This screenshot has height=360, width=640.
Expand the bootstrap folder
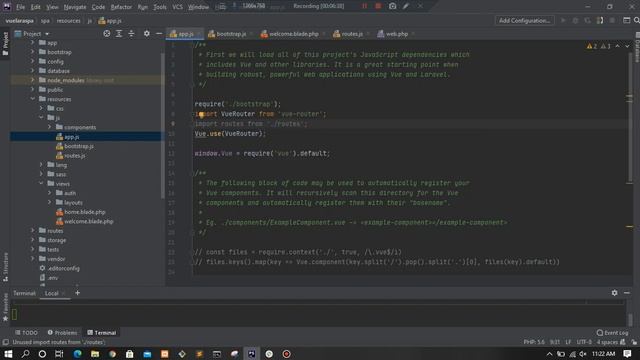(33, 52)
